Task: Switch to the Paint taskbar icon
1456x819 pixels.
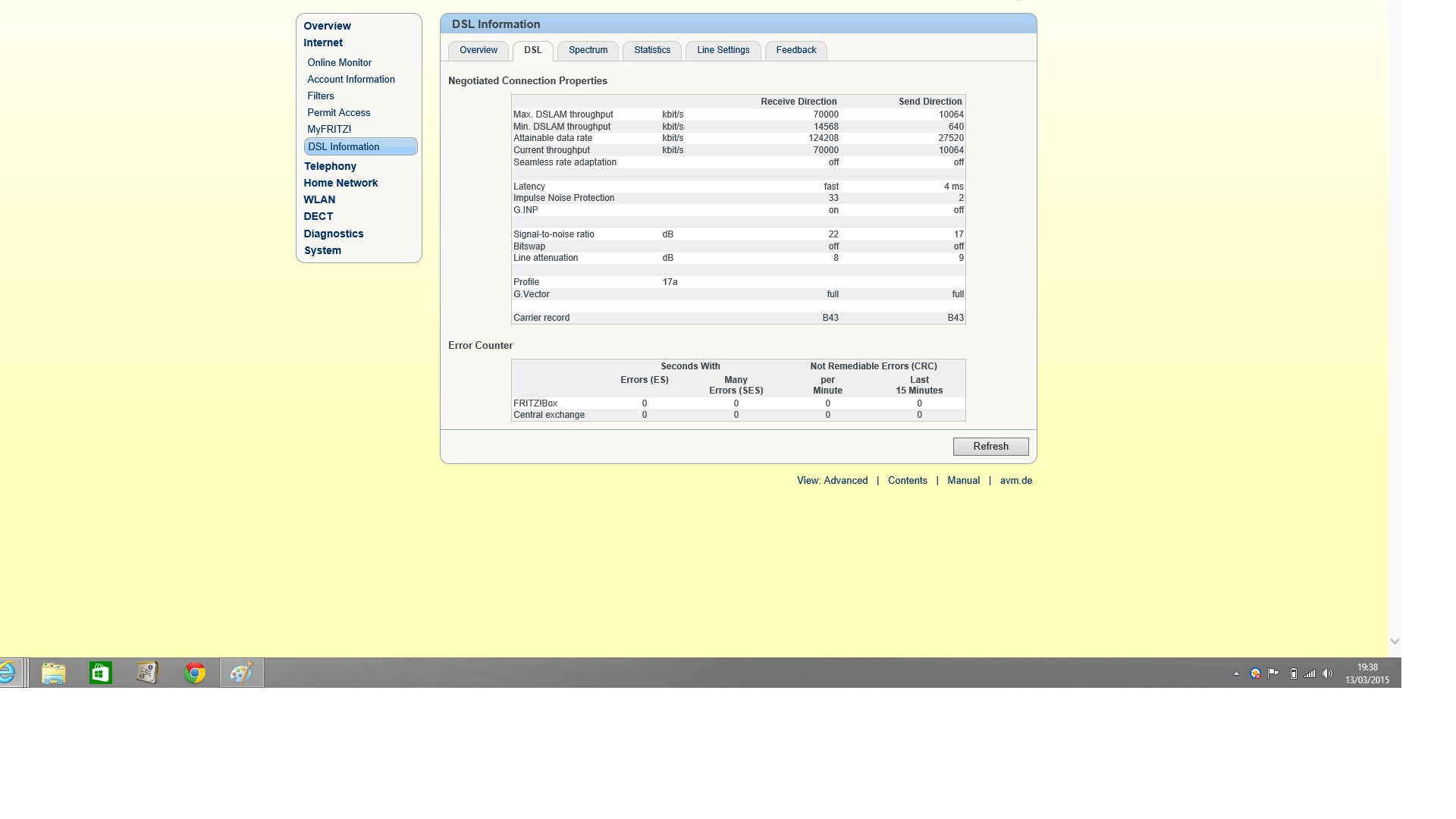Action: tap(242, 673)
